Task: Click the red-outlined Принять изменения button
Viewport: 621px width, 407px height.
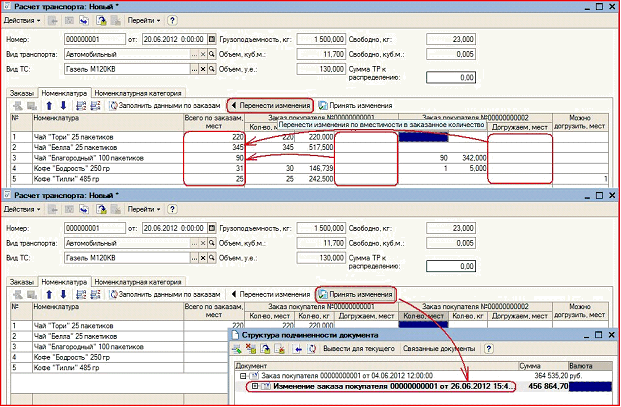Action: click(x=356, y=295)
